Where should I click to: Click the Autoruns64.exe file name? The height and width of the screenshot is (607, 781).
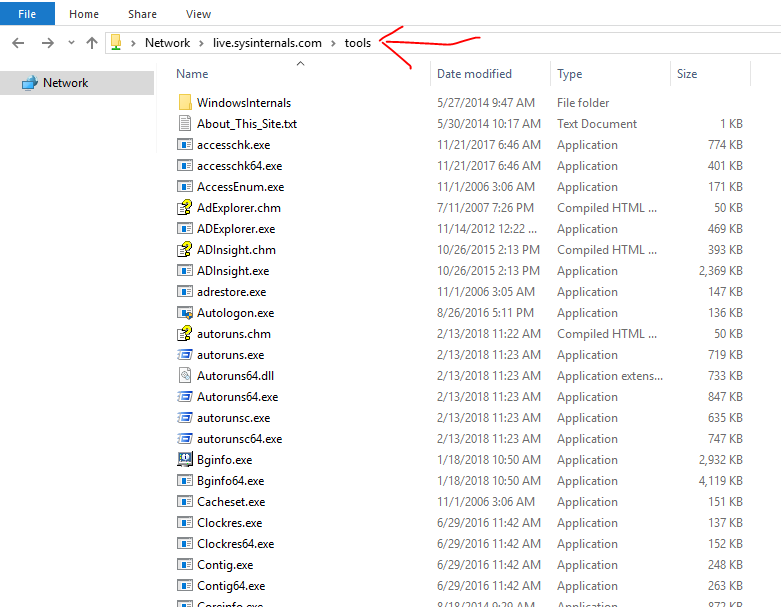point(237,397)
